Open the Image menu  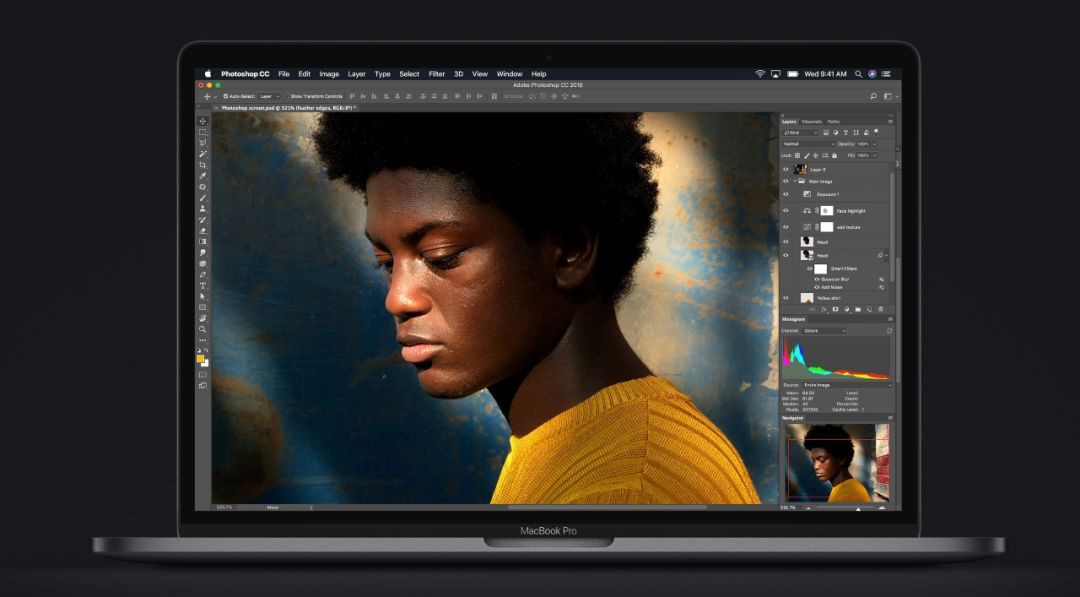coord(329,74)
